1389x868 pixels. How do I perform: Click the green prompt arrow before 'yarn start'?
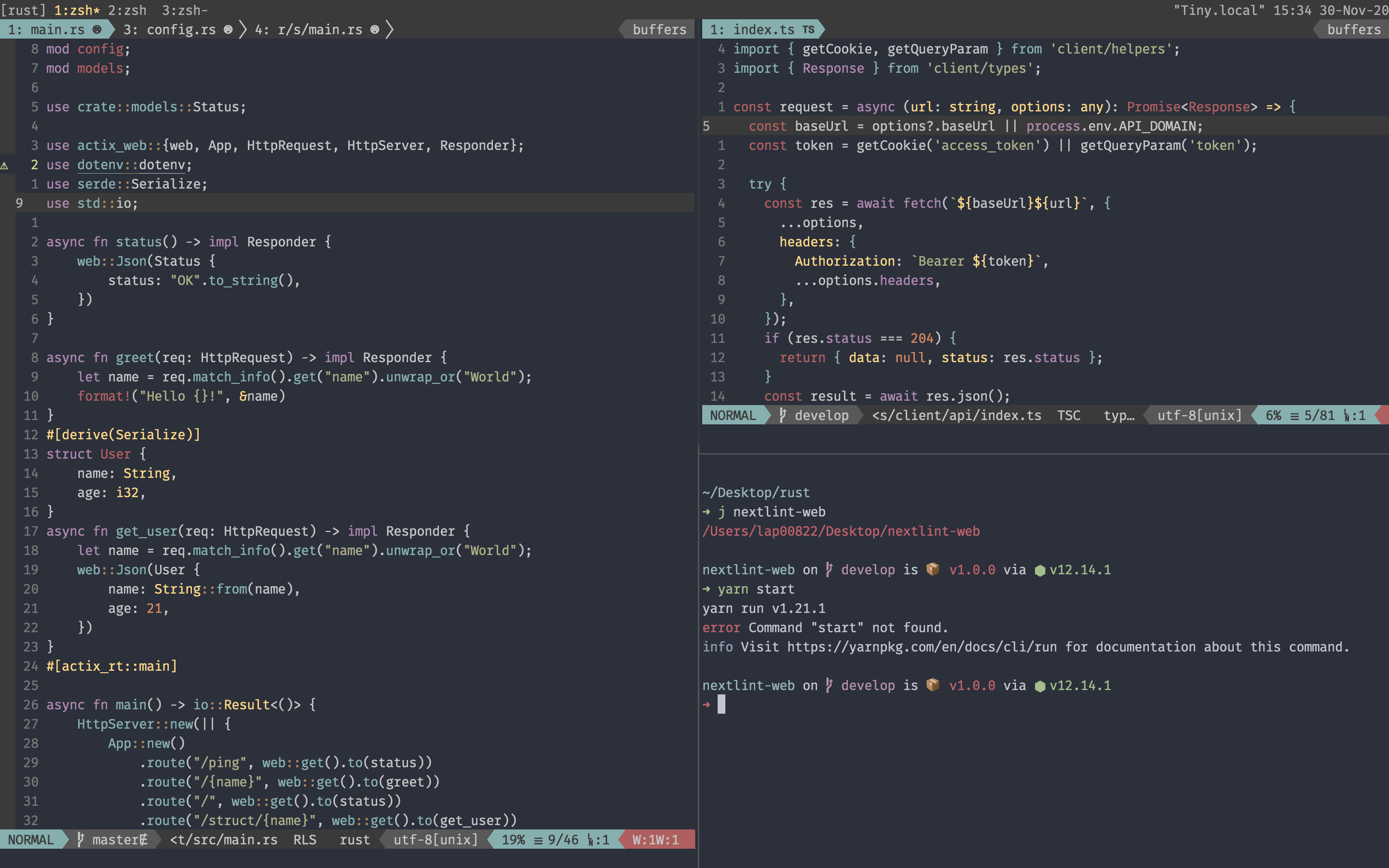pyautogui.click(x=707, y=589)
